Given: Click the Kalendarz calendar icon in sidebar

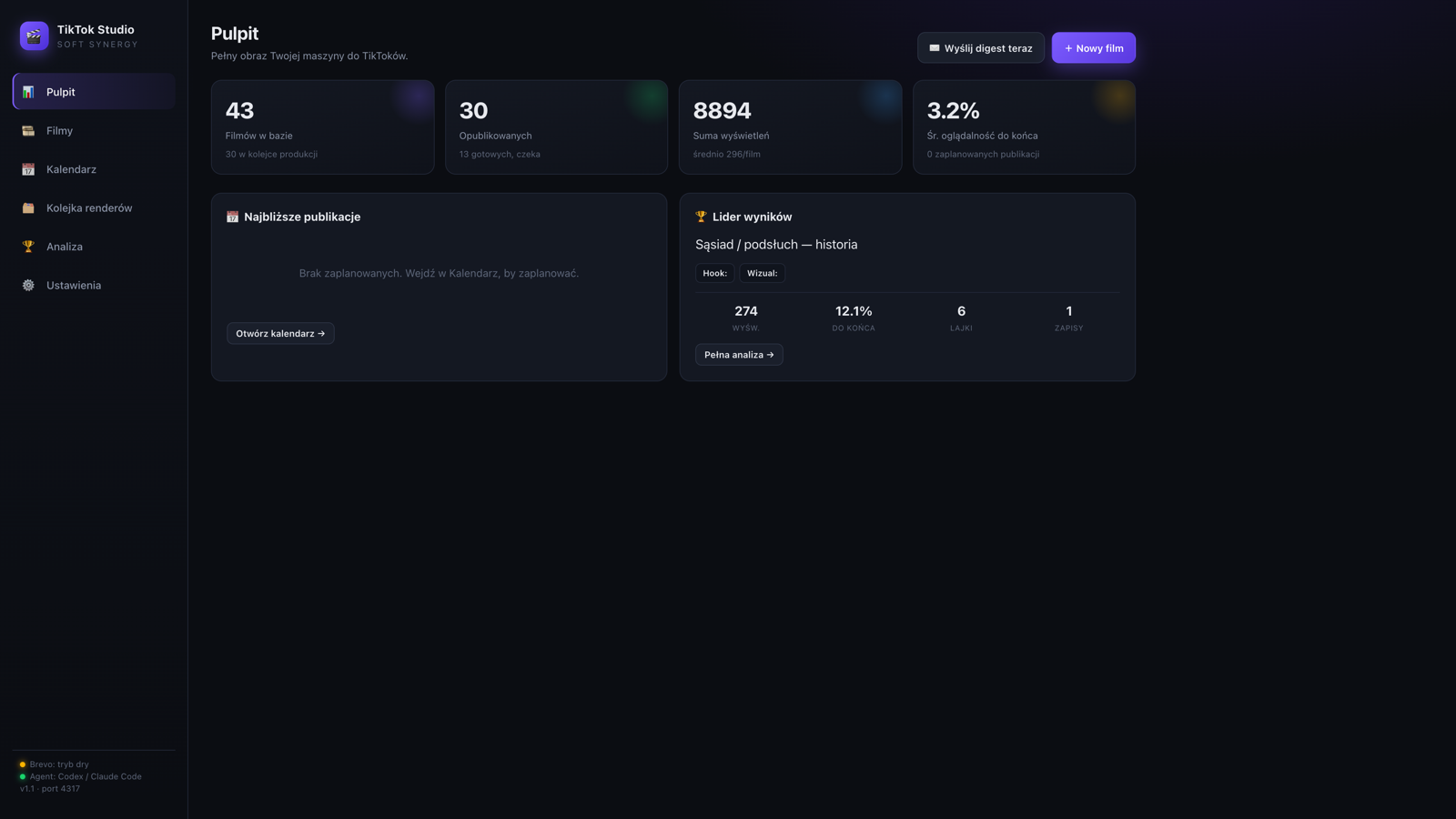Looking at the screenshot, I should coord(28,169).
